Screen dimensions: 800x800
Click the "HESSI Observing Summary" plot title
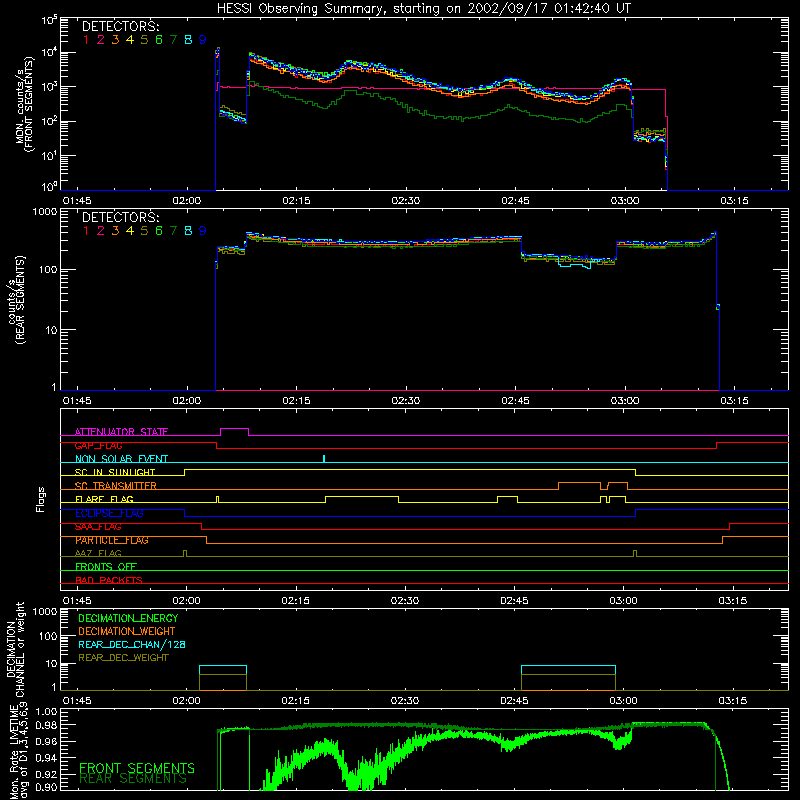point(424,9)
